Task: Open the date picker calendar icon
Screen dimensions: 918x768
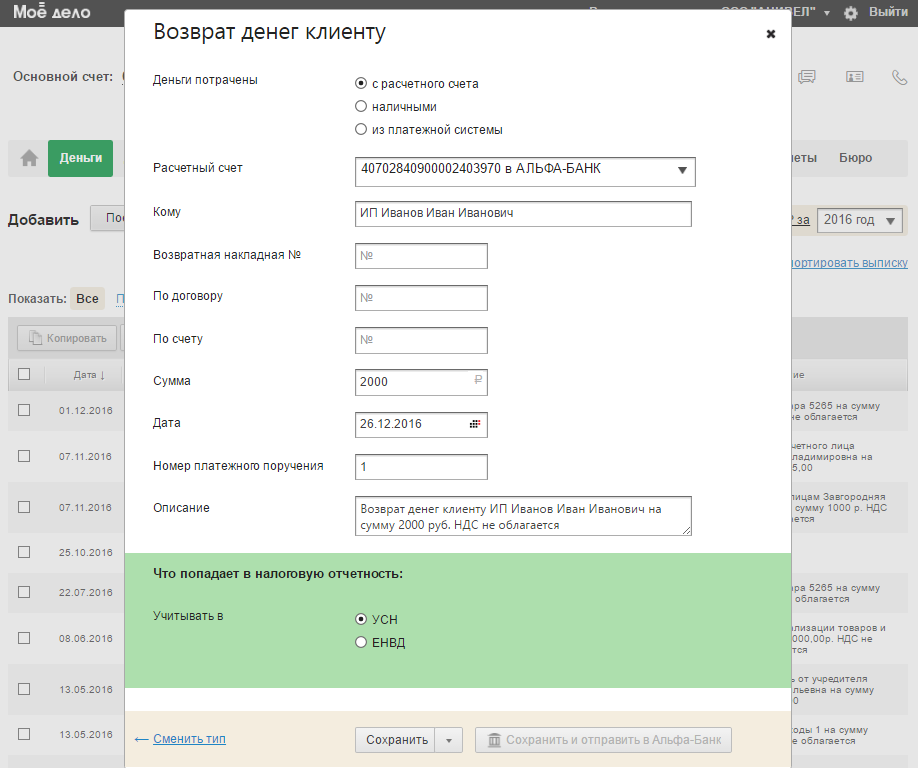Action: tap(475, 424)
